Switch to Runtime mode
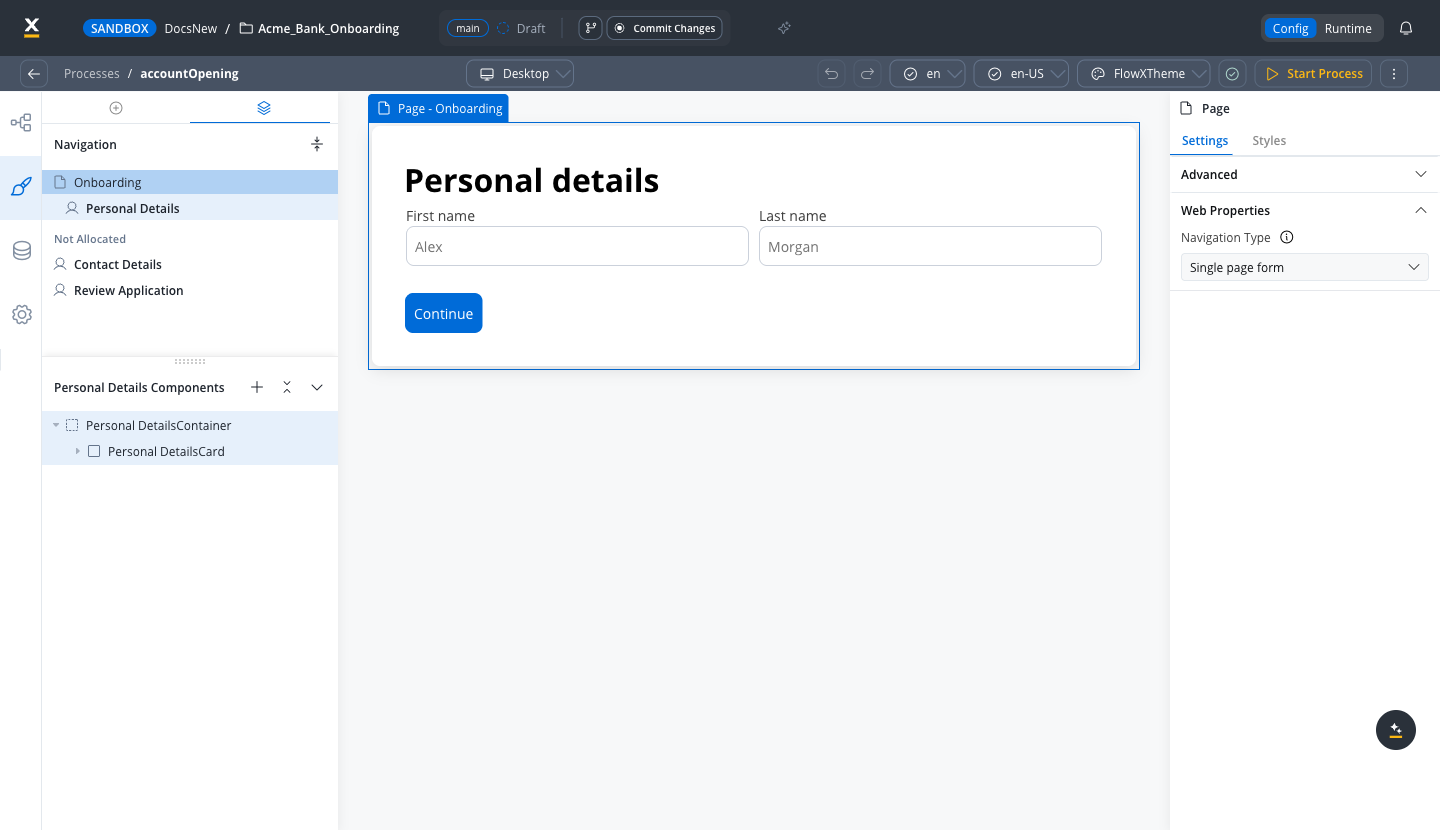 coord(1348,28)
